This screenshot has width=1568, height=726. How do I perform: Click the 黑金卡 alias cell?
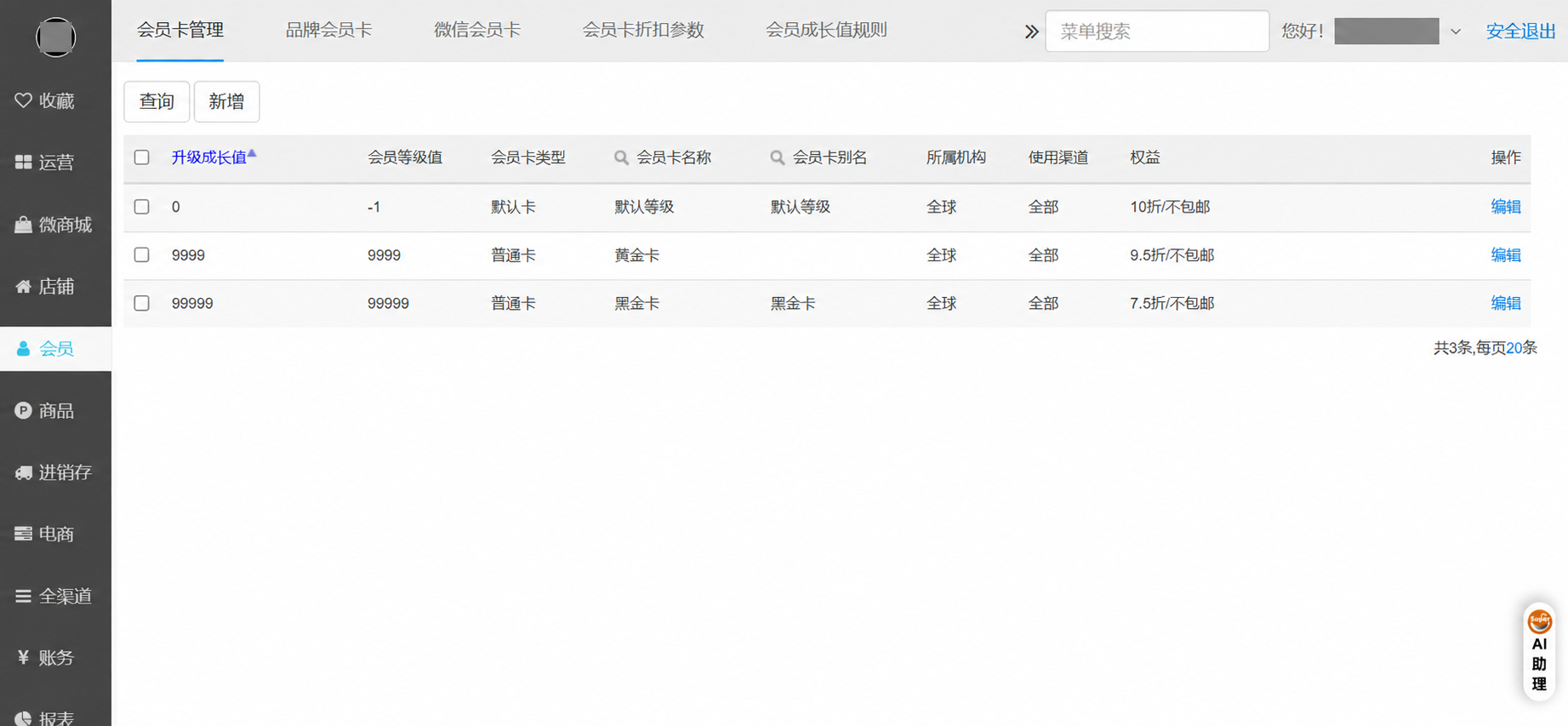793,303
